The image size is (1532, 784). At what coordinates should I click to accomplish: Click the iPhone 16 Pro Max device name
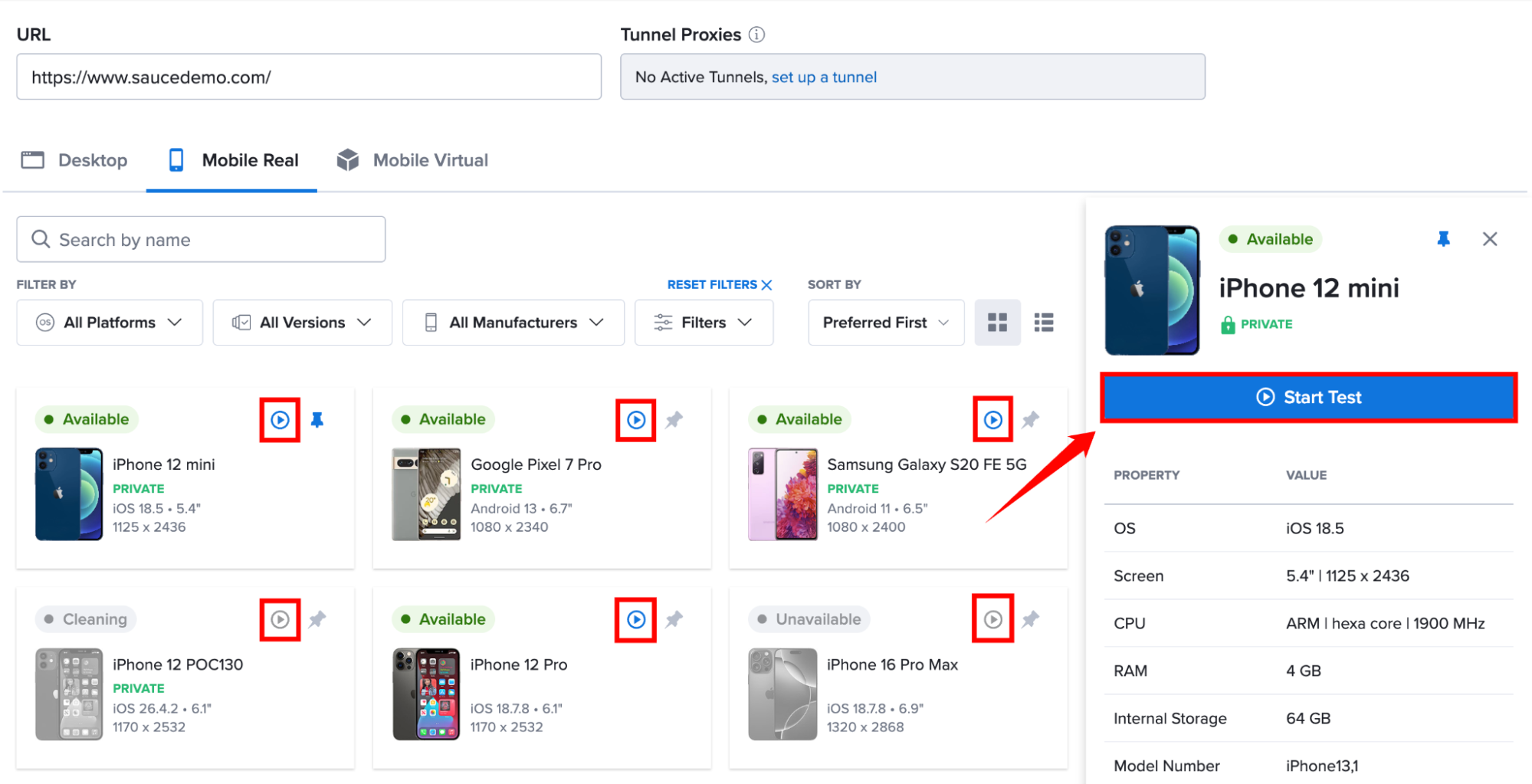click(x=892, y=664)
